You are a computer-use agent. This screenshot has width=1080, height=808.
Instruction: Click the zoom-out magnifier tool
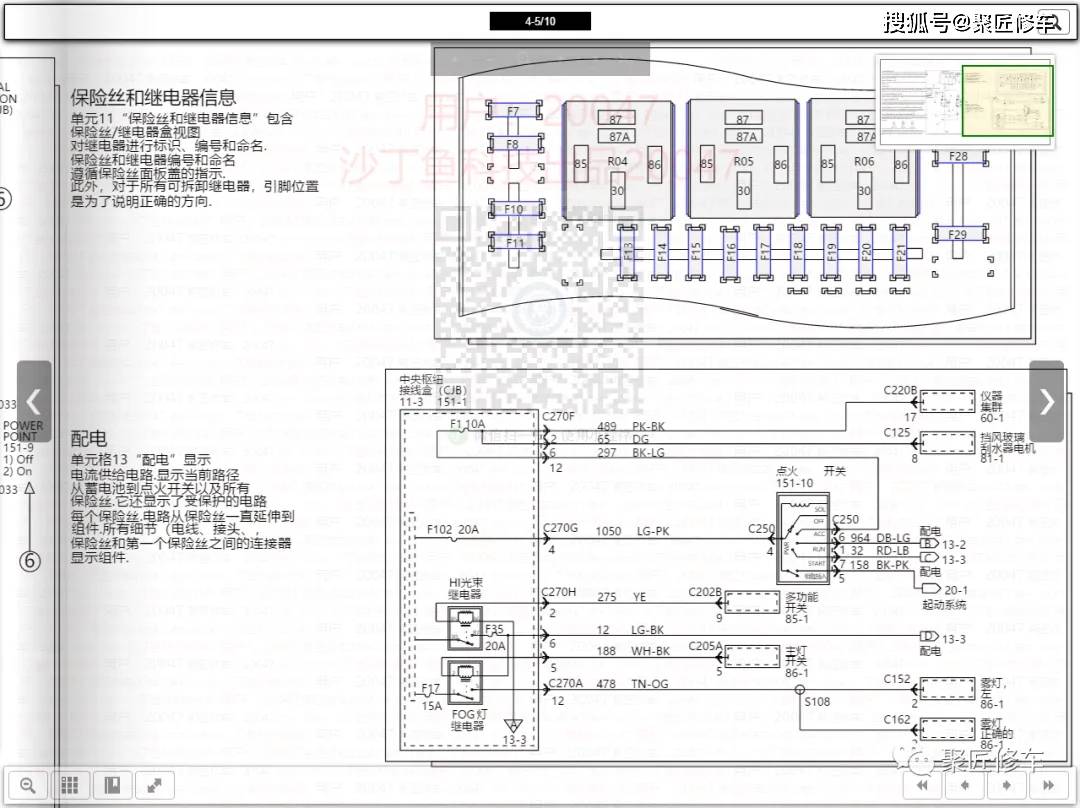27,785
